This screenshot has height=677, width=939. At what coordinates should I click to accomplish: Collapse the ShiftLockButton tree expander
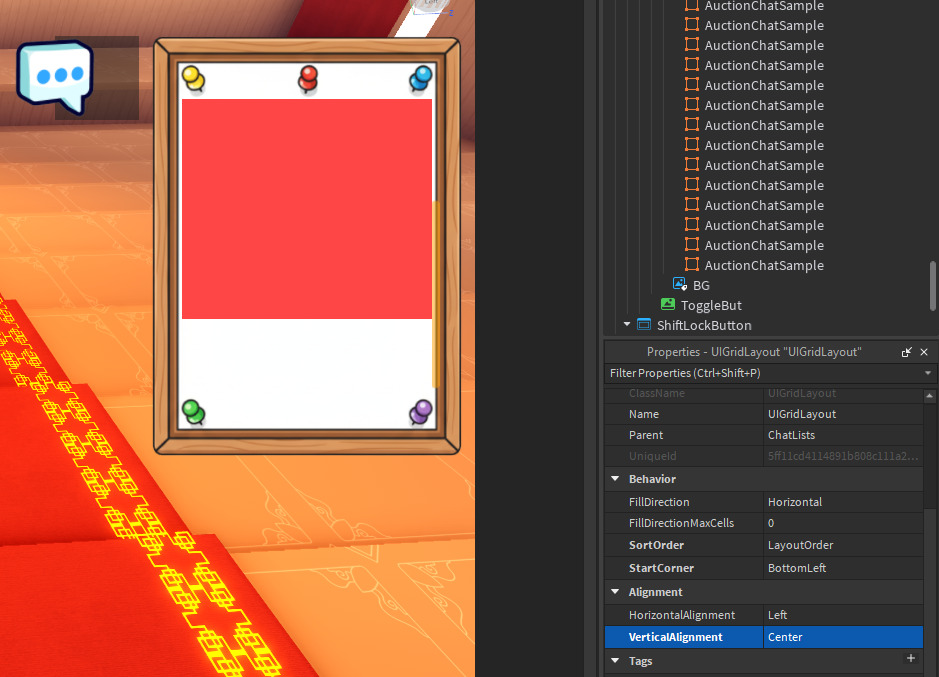[627, 325]
